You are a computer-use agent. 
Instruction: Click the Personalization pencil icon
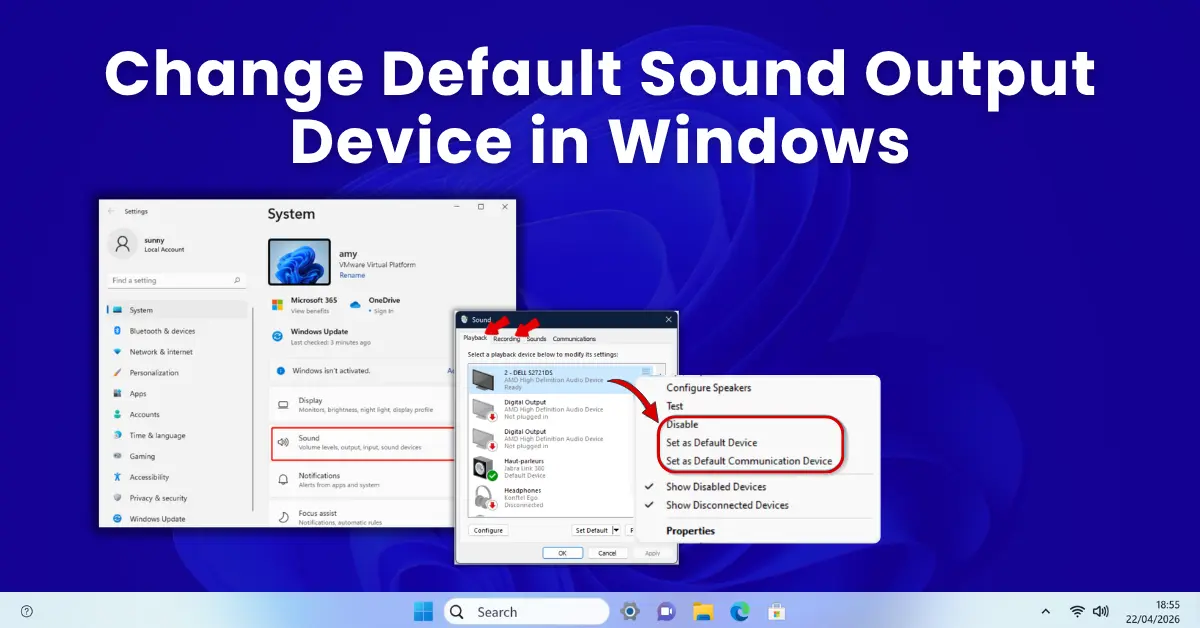coord(116,372)
